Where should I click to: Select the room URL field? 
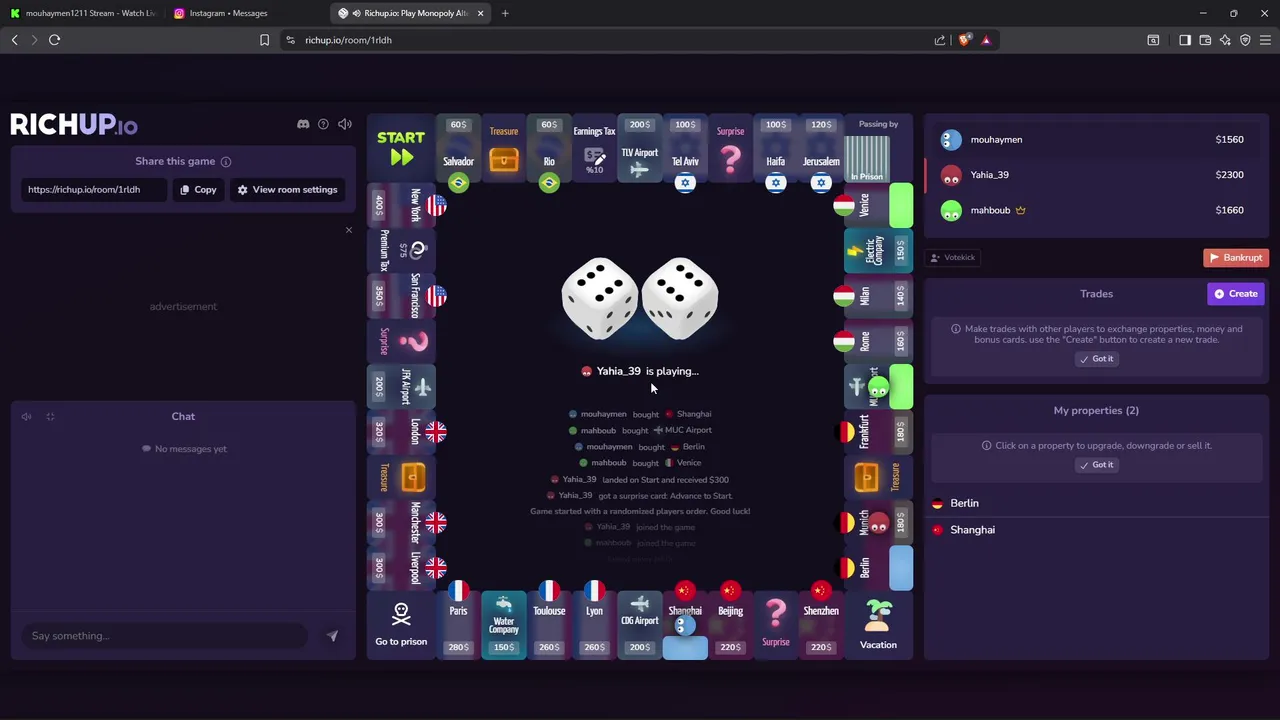point(93,189)
